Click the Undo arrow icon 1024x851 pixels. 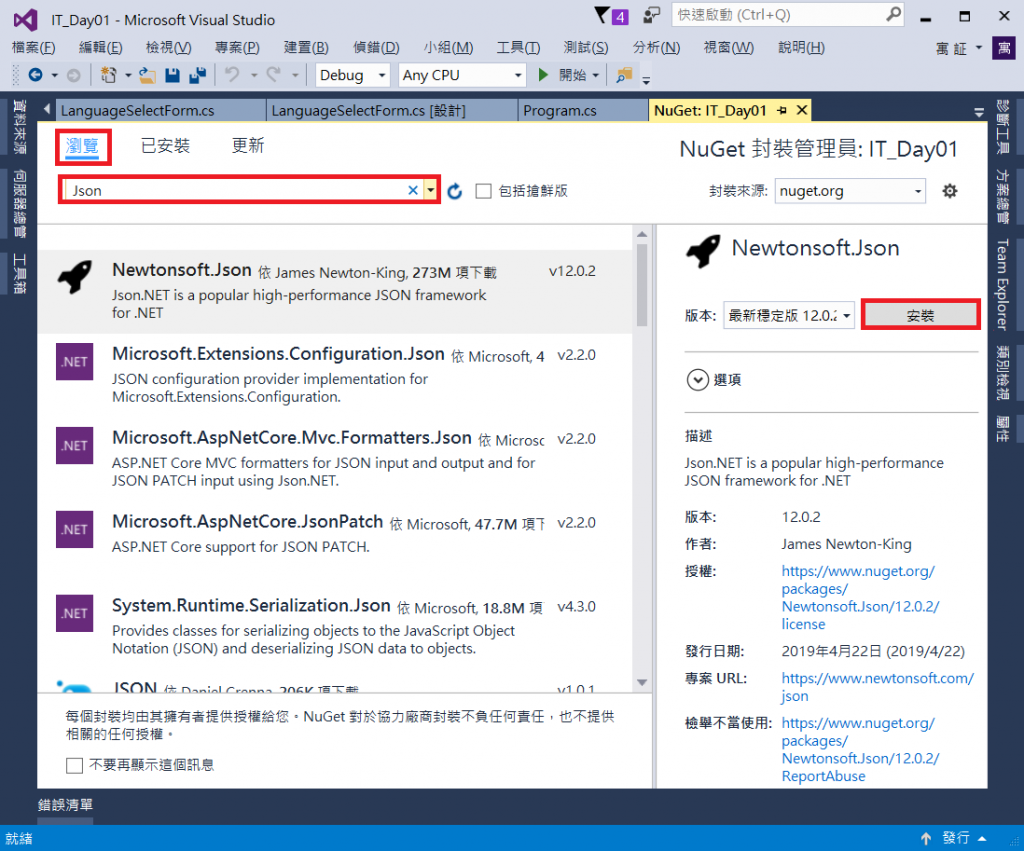[x=232, y=75]
